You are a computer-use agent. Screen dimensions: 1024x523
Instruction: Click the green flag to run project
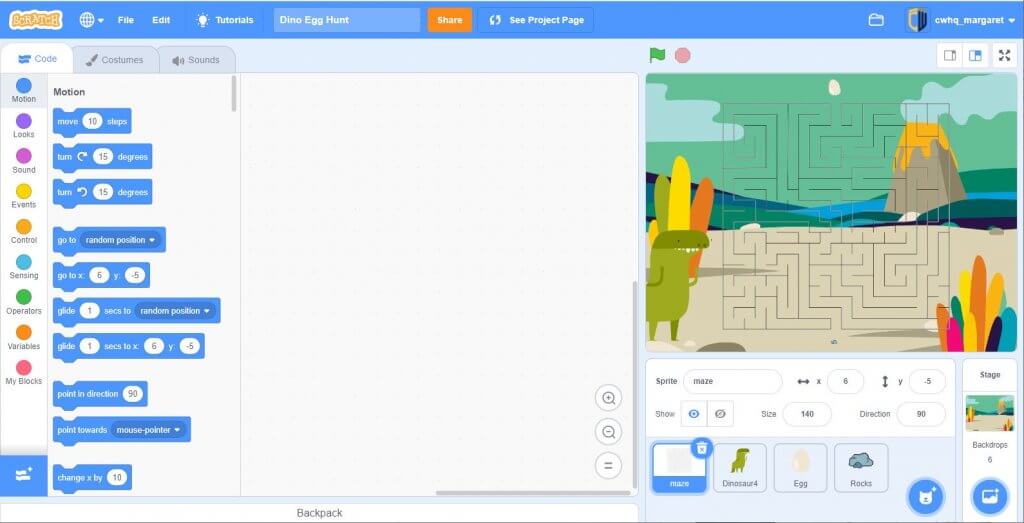click(657, 55)
